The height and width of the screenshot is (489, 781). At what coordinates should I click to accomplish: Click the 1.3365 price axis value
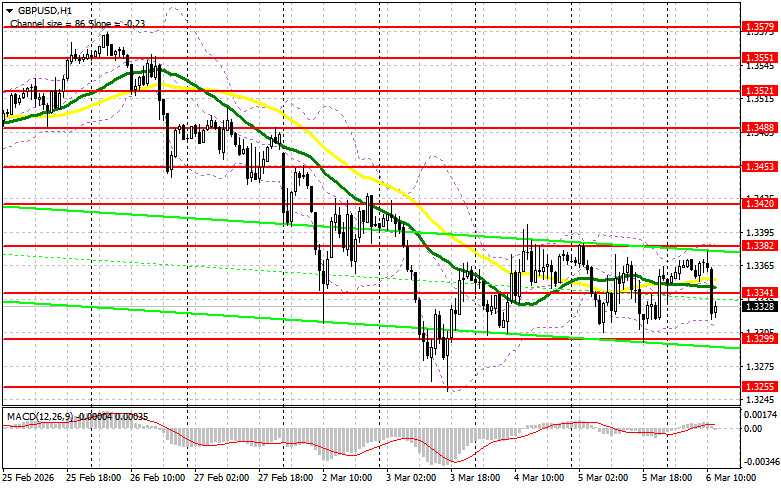(x=761, y=266)
